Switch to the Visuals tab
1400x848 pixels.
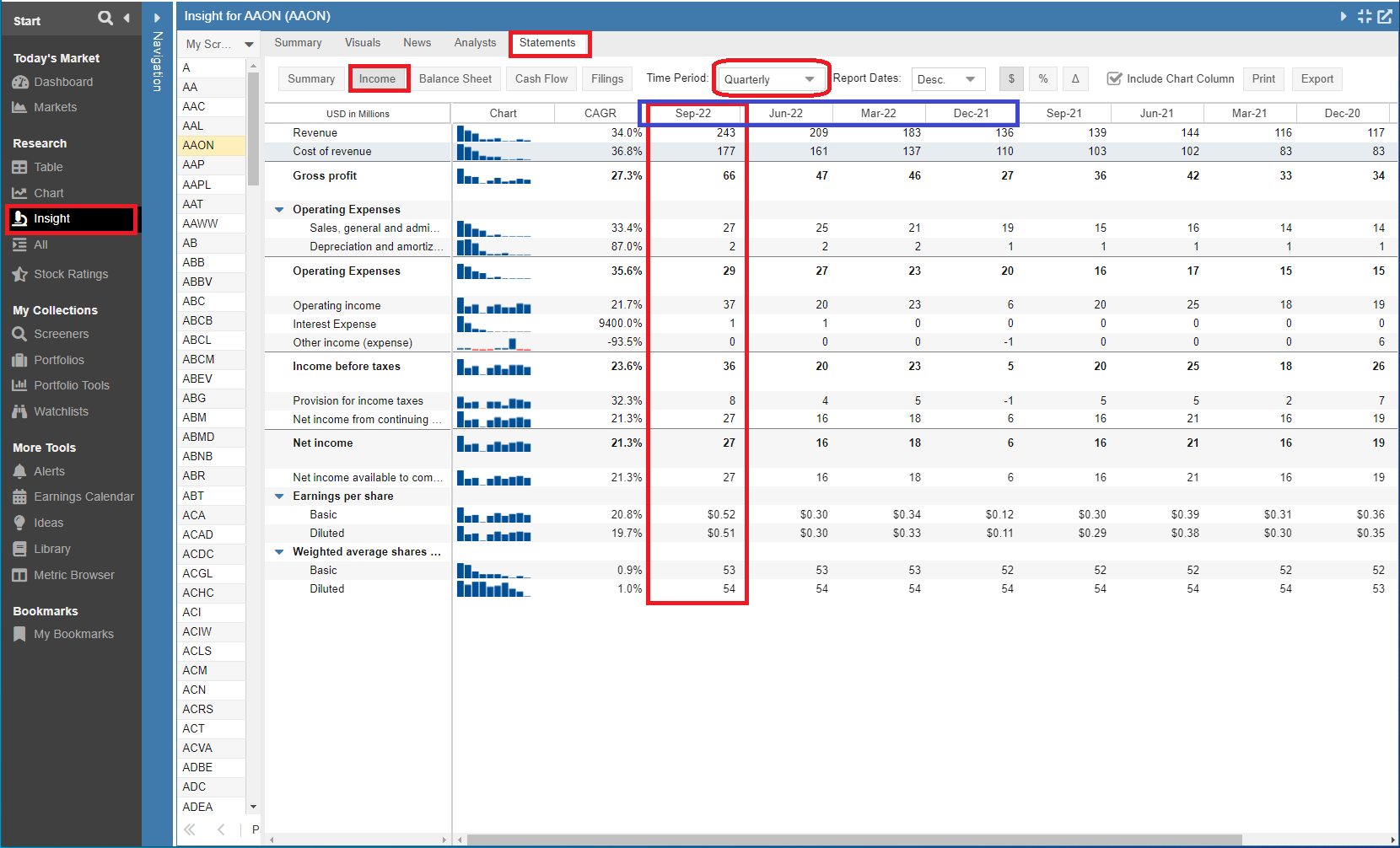pos(363,43)
